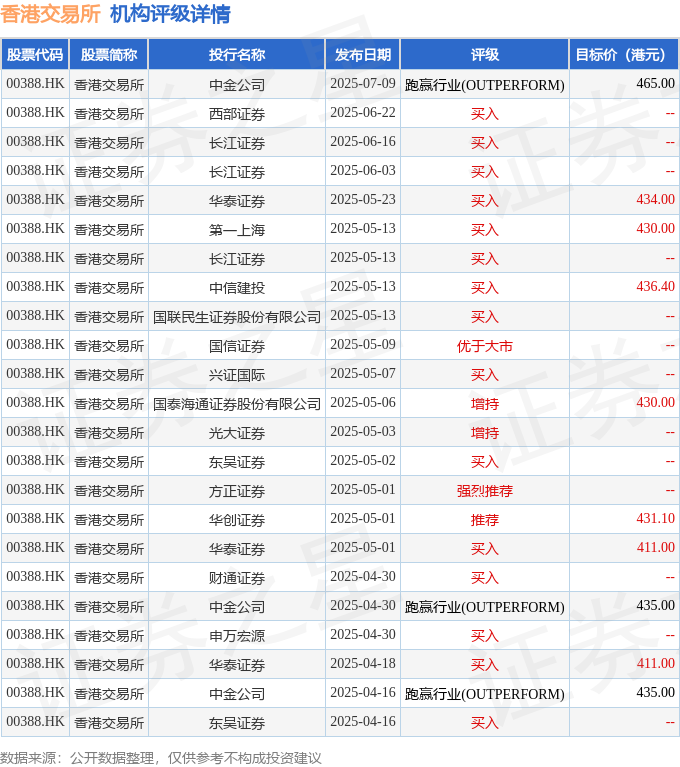This screenshot has width=680, height=767.
Task: Click the 投行名称 column header
Action: [x=237, y=55]
